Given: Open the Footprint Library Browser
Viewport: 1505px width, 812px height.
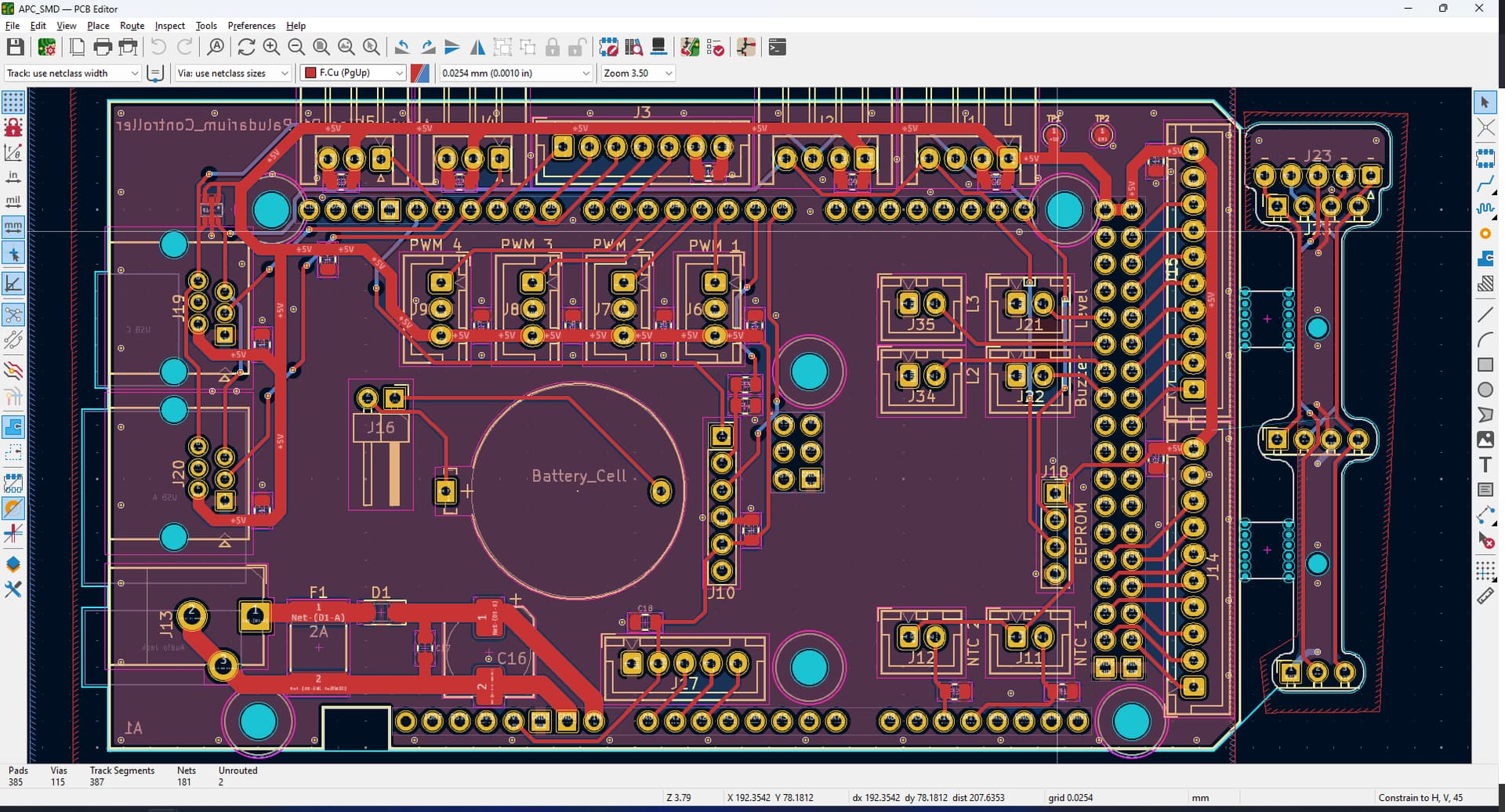Looking at the screenshot, I should (x=634, y=47).
